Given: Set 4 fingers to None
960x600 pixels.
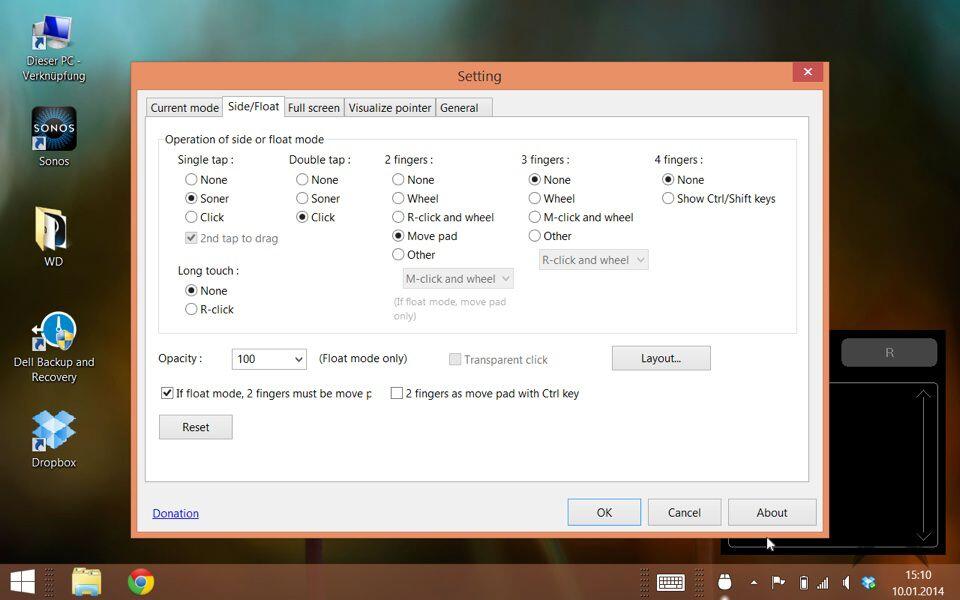Looking at the screenshot, I should tap(683, 179).
